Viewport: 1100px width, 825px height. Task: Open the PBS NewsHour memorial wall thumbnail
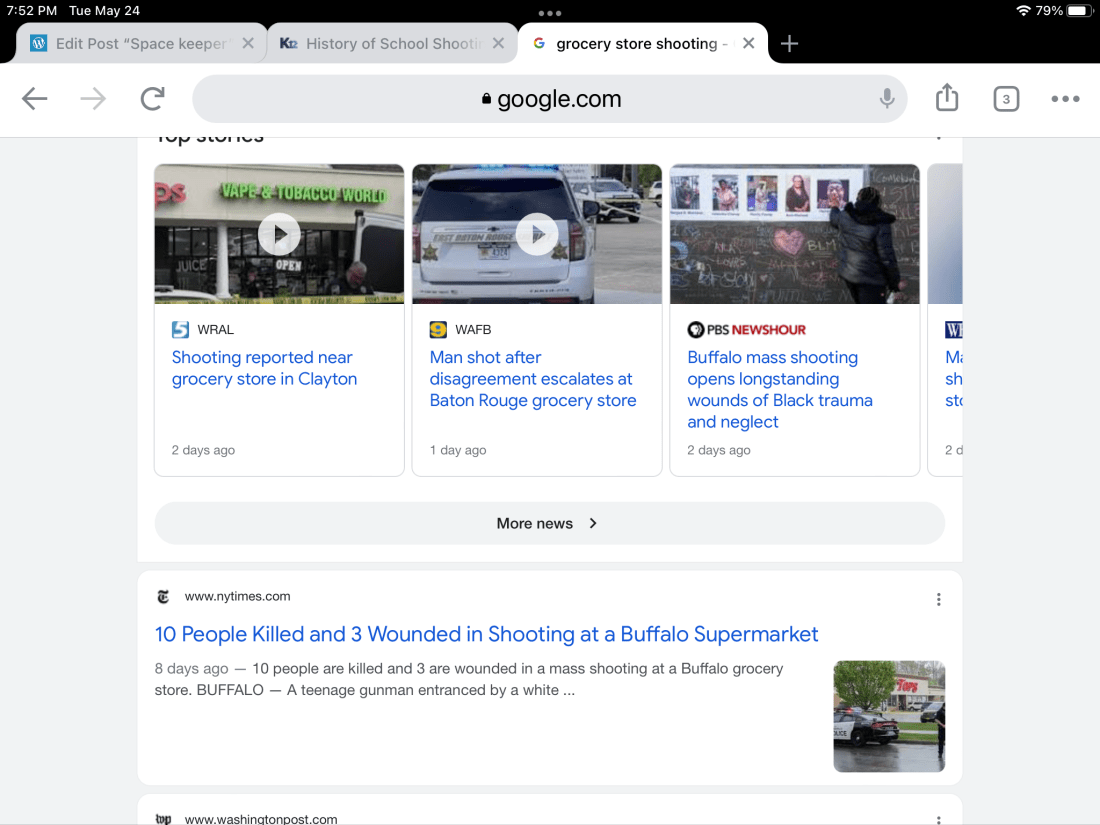794,234
